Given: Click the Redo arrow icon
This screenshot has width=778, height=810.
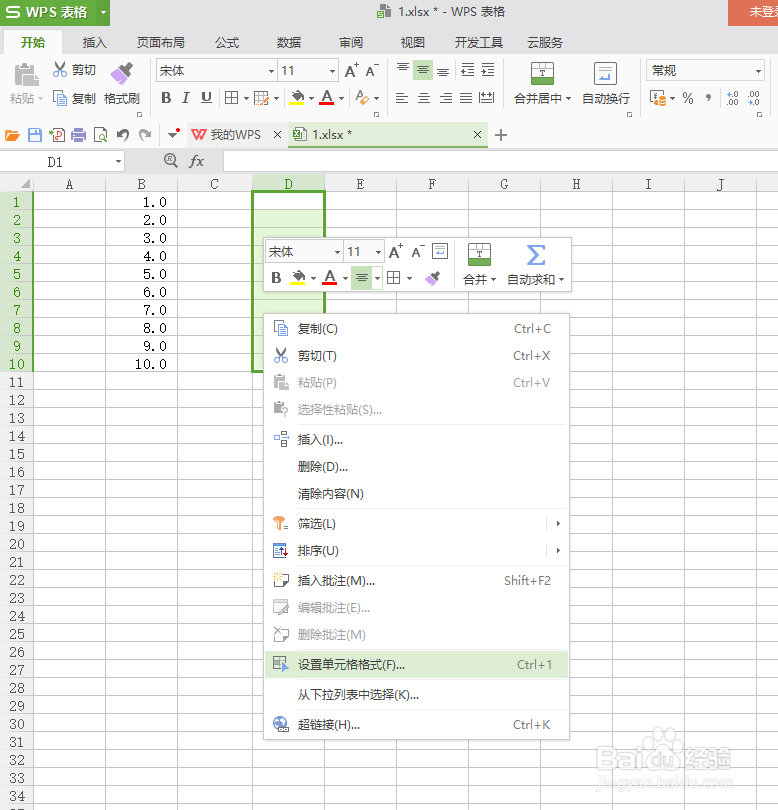Looking at the screenshot, I should pos(145,135).
